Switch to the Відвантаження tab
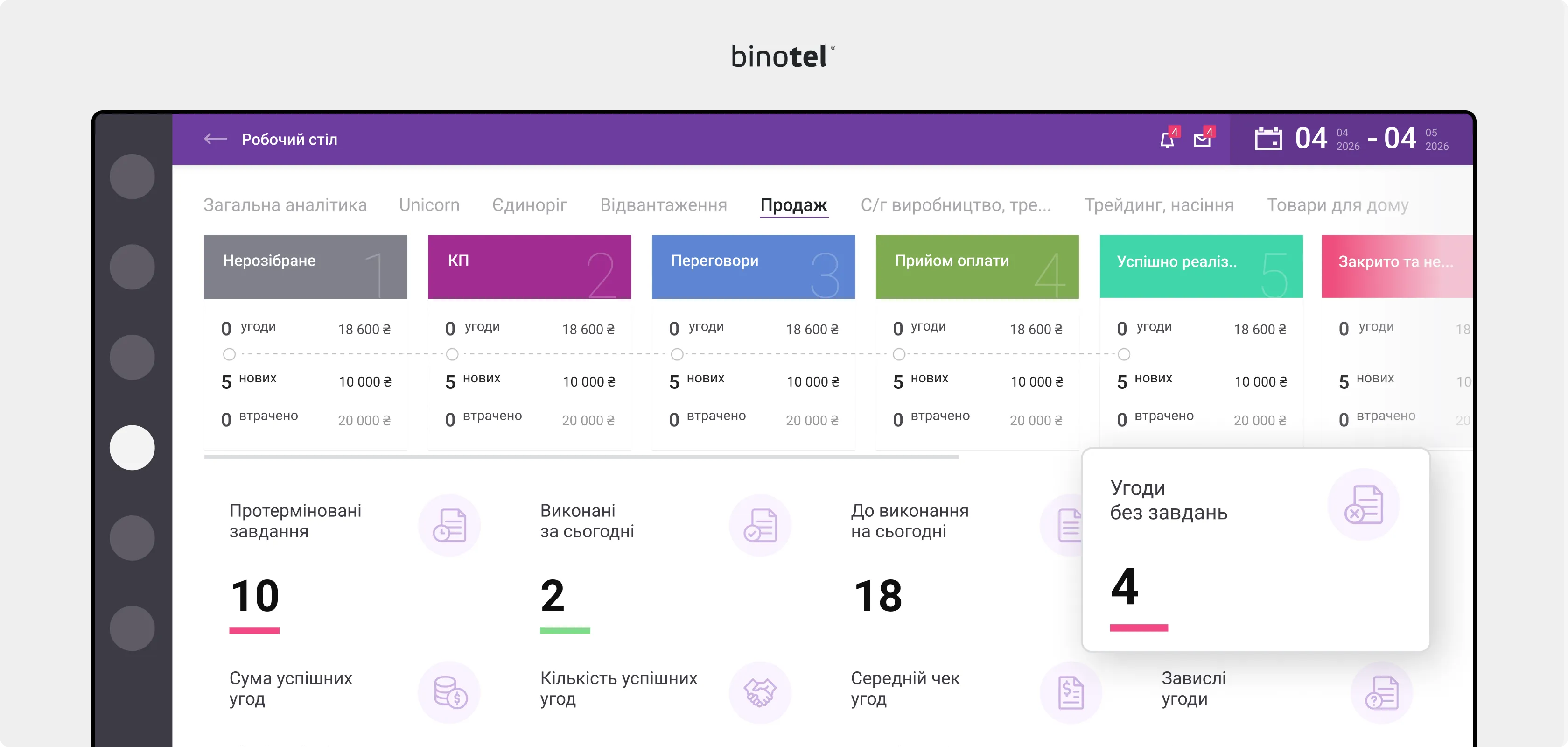 664,205
